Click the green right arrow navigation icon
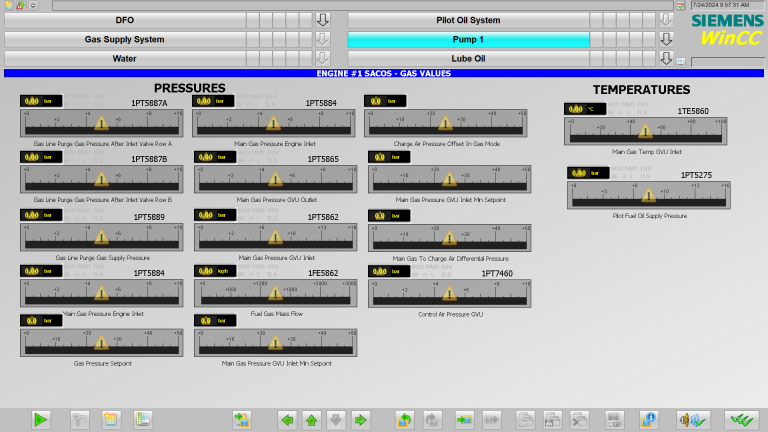Viewport: 768px width, 432px height. [361, 419]
